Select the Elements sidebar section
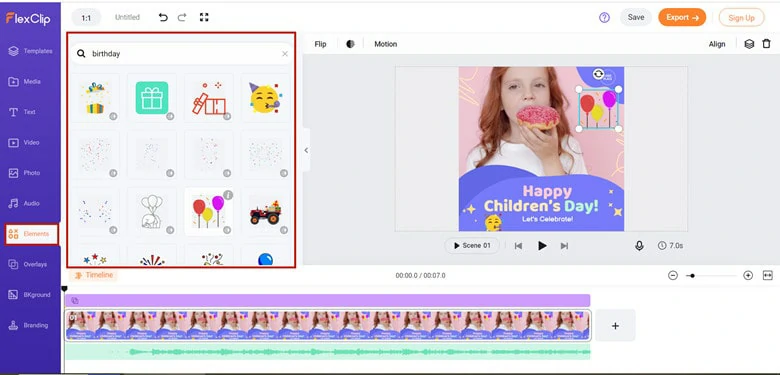Image resolution: width=780 pixels, height=375 pixels. click(31, 234)
